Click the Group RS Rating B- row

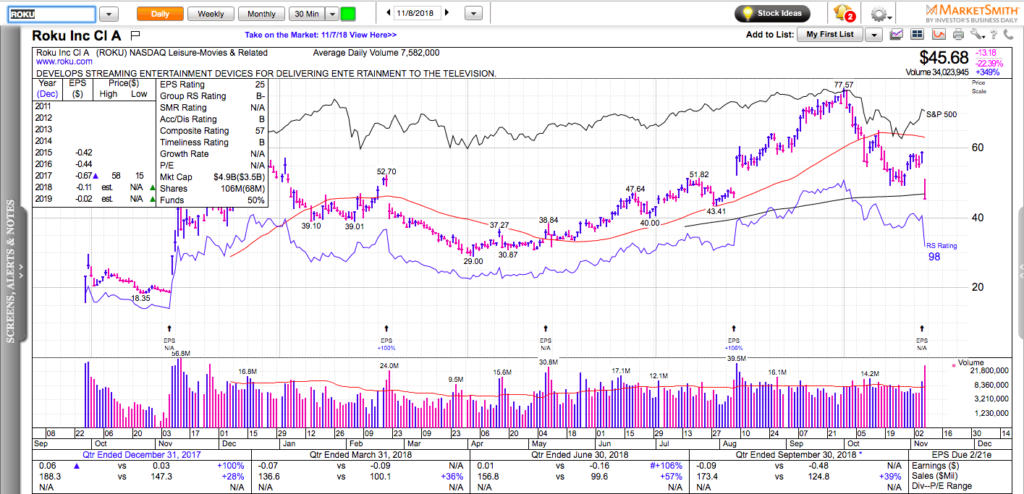tap(211, 96)
